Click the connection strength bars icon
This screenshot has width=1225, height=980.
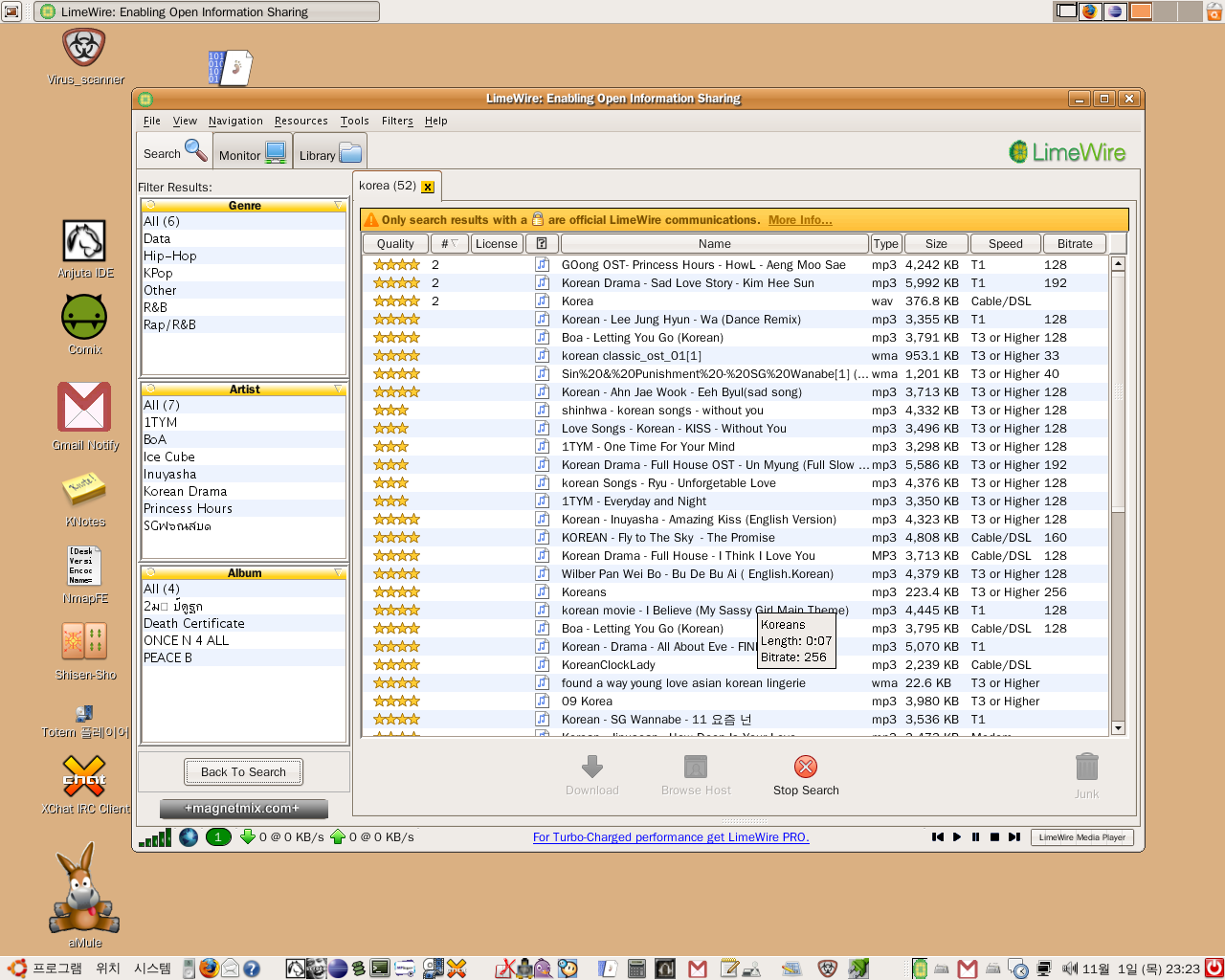[155, 838]
